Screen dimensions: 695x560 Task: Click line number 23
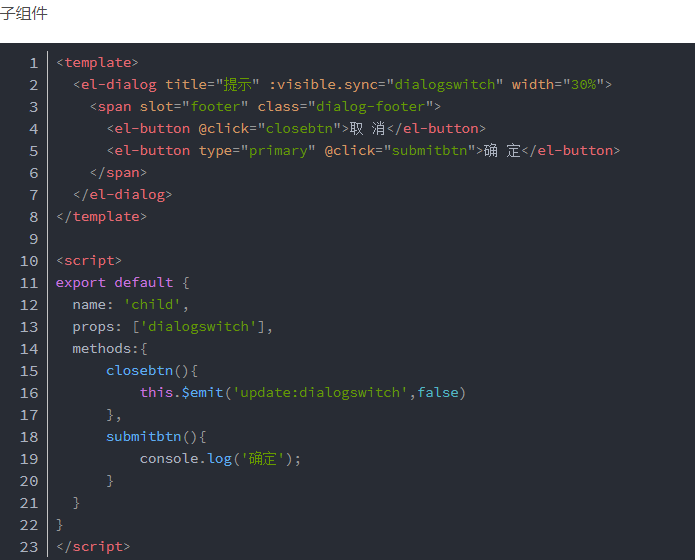[x=29, y=547]
